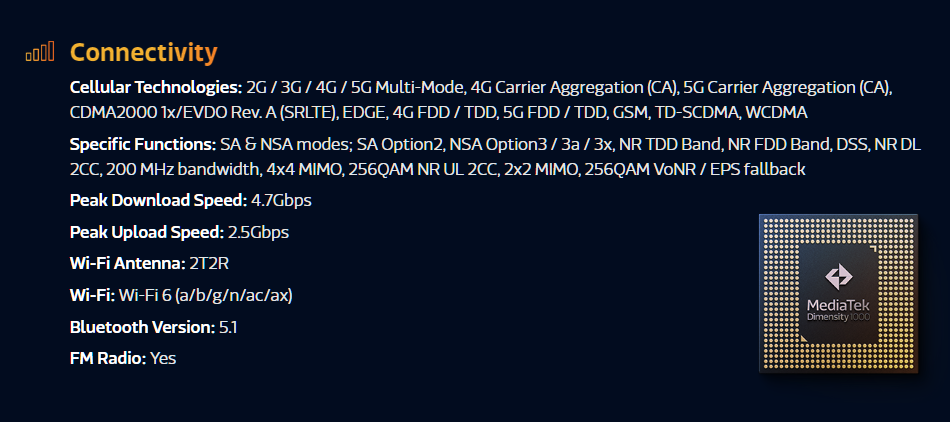Click the Specific Functions label
The height and width of the screenshot is (422, 950).
(142, 144)
